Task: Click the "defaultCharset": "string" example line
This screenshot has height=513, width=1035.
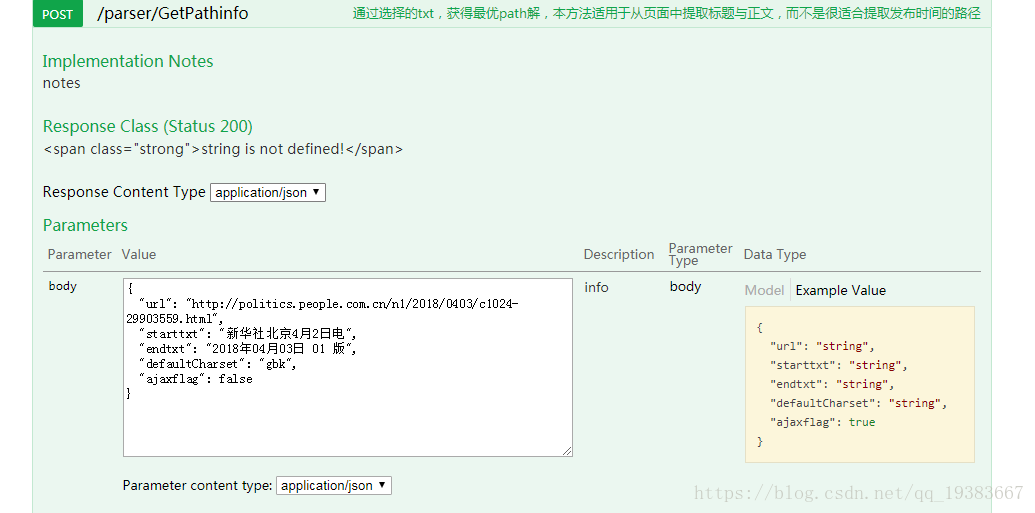Action: pyautogui.click(x=859, y=403)
